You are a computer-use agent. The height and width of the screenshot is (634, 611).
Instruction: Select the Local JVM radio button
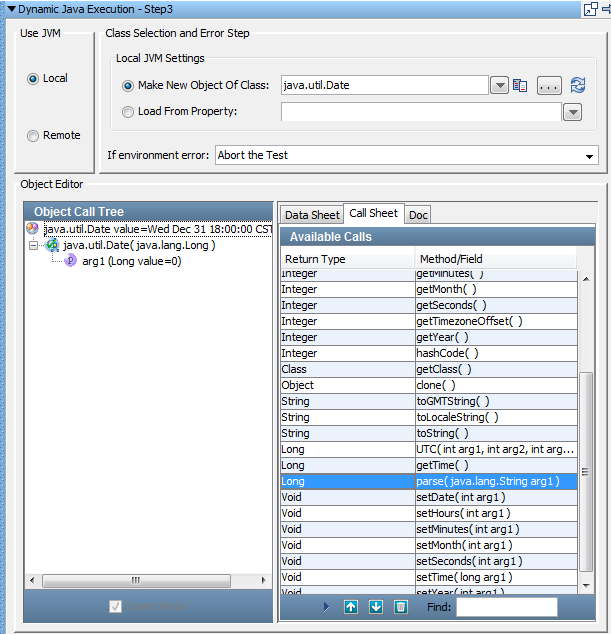pyautogui.click(x=34, y=79)
